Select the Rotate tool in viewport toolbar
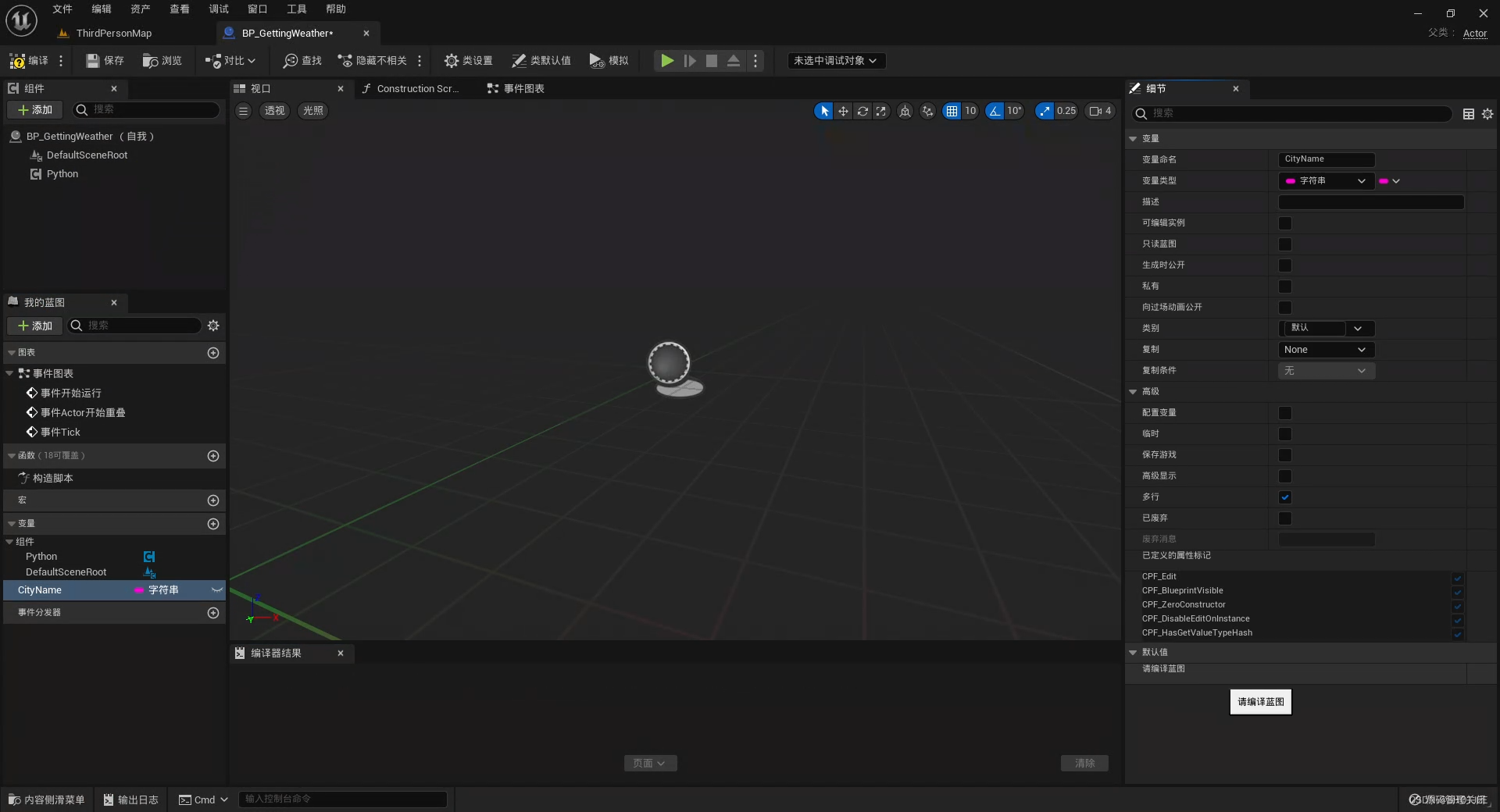Viewport: 1500px width, 812px height. [x=862, y=111]
